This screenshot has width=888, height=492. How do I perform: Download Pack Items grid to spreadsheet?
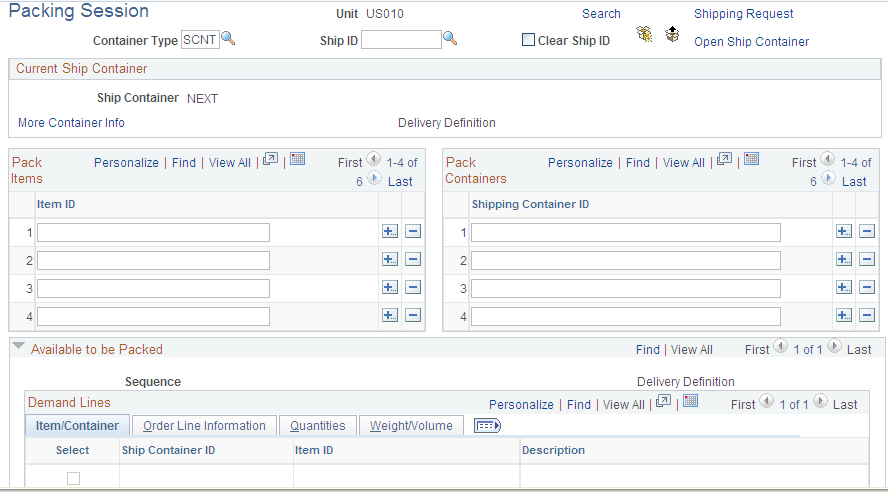coord(298,159)
